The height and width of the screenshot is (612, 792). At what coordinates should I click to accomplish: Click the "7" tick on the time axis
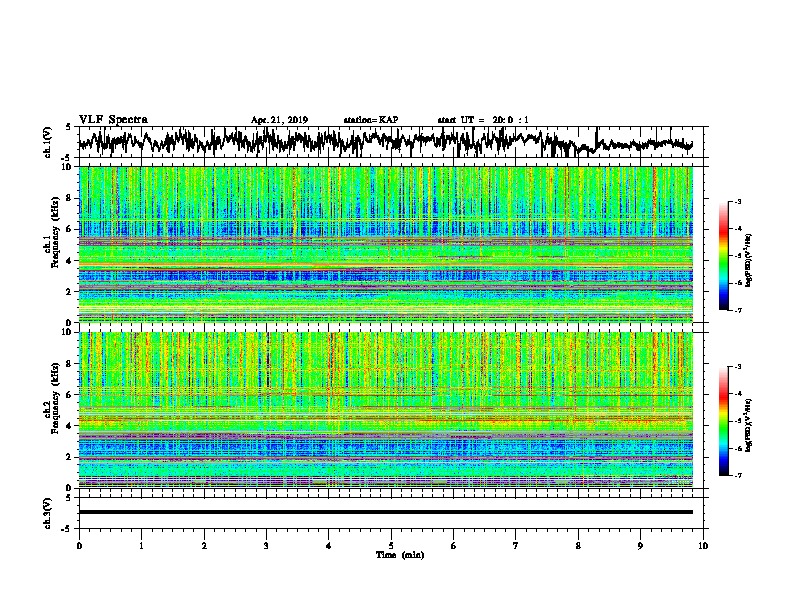pyautogui.click(x=516, y=546)
